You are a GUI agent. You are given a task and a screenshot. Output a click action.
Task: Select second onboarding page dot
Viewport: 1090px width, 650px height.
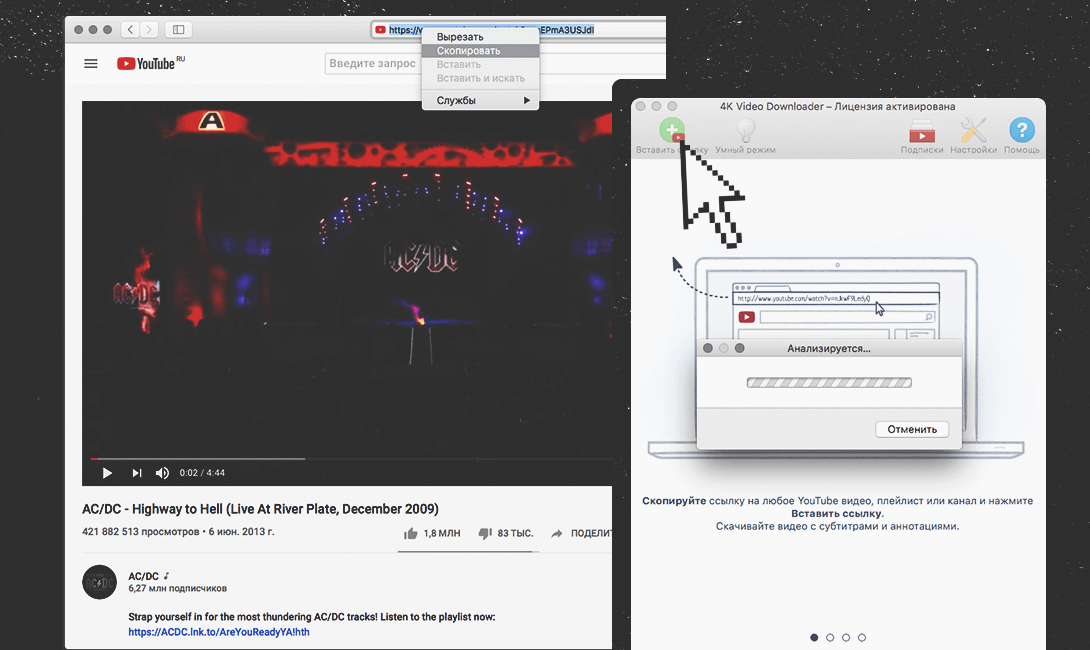[x=830, y=637]
